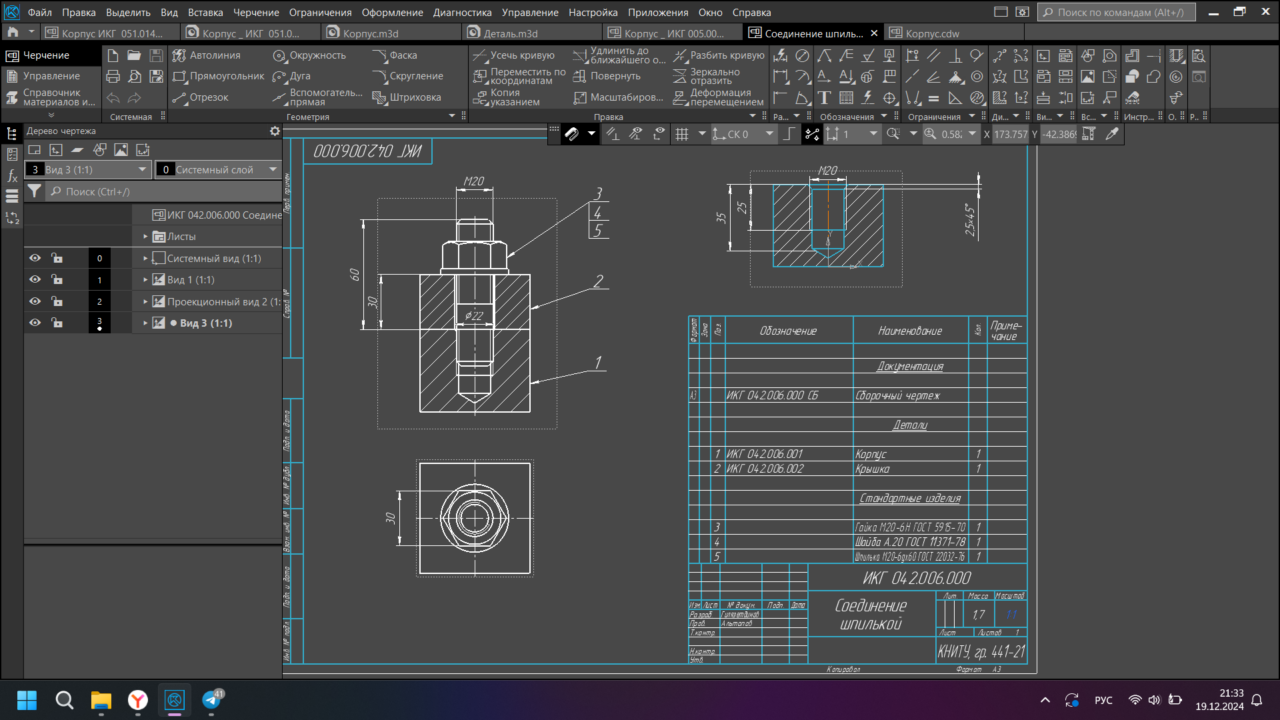Hide Вид 3 with eye icon
Viewport: 1280px width, 720px height.
(35, 323)
